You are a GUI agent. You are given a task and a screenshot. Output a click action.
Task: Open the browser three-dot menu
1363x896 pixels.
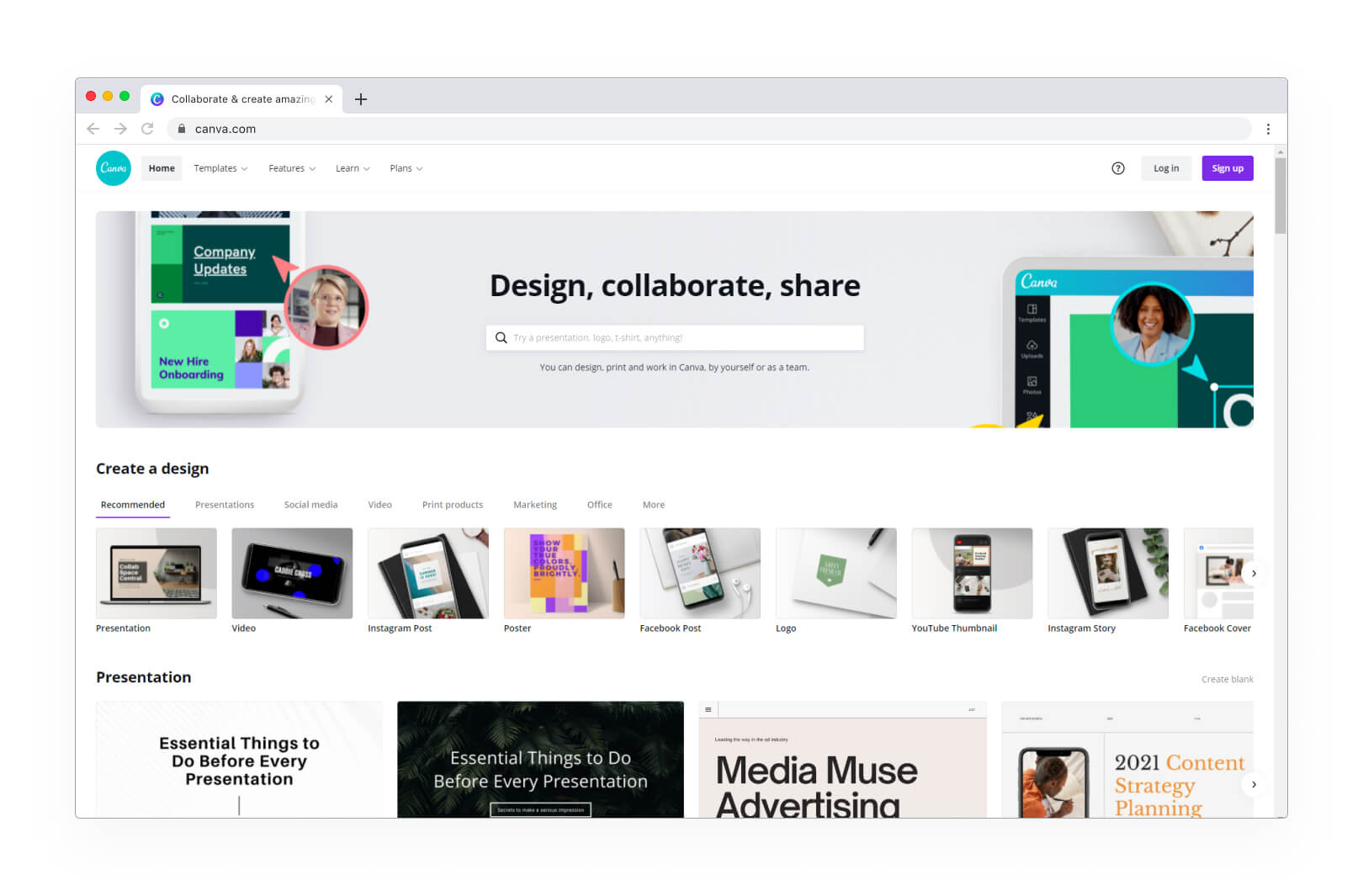point(1268,129)
